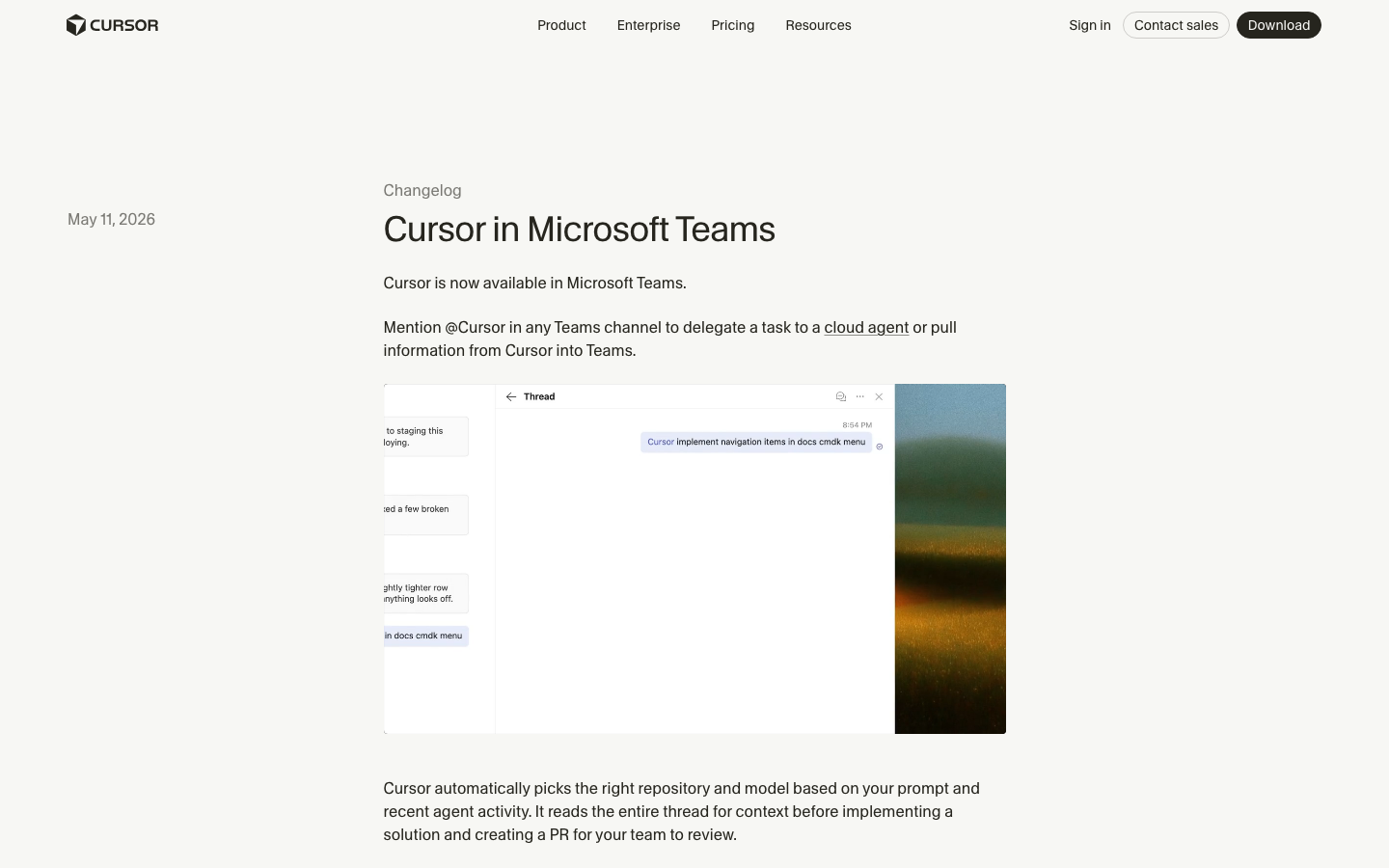Open the three-dot menu in Thread header
The image size is (1389, 868).
pyautogui.click(x=860, y=396)
